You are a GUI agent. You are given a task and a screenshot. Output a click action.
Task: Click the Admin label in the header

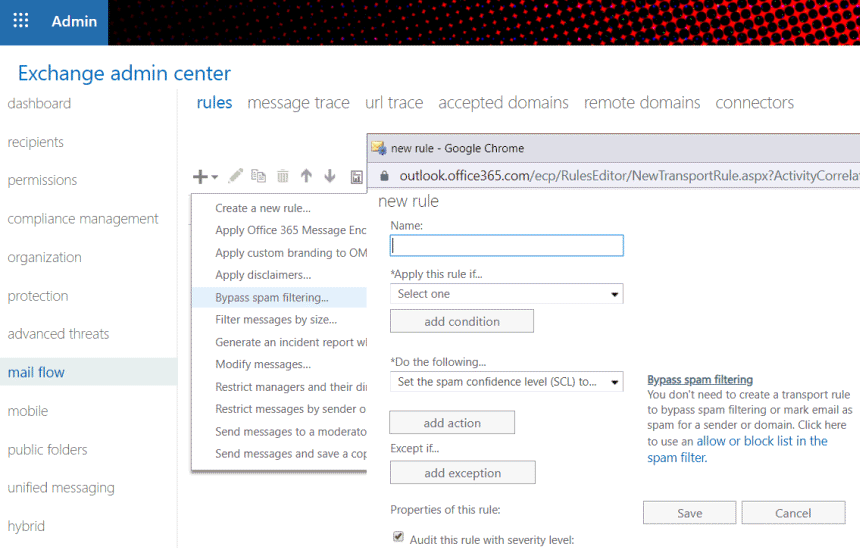coord(74,21)
